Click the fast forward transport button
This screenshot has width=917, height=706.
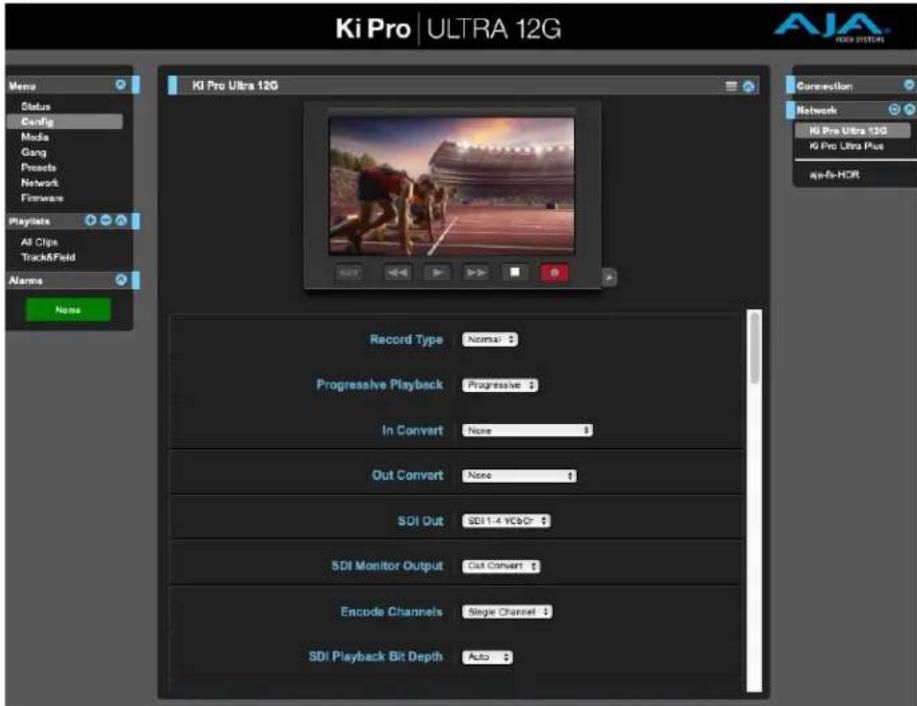coord(476,273)
